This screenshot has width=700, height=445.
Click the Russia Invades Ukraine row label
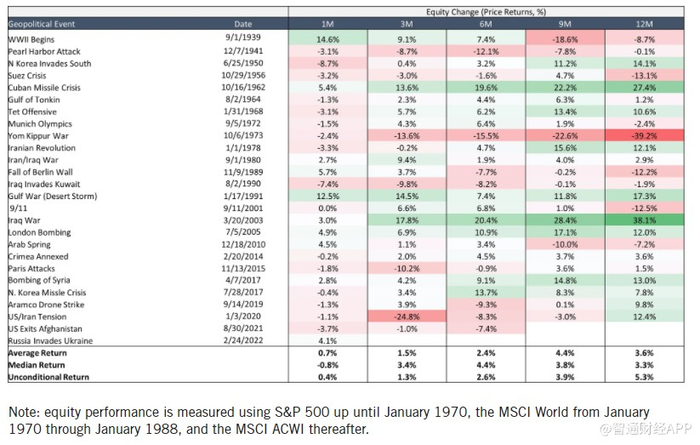point(48,341)
